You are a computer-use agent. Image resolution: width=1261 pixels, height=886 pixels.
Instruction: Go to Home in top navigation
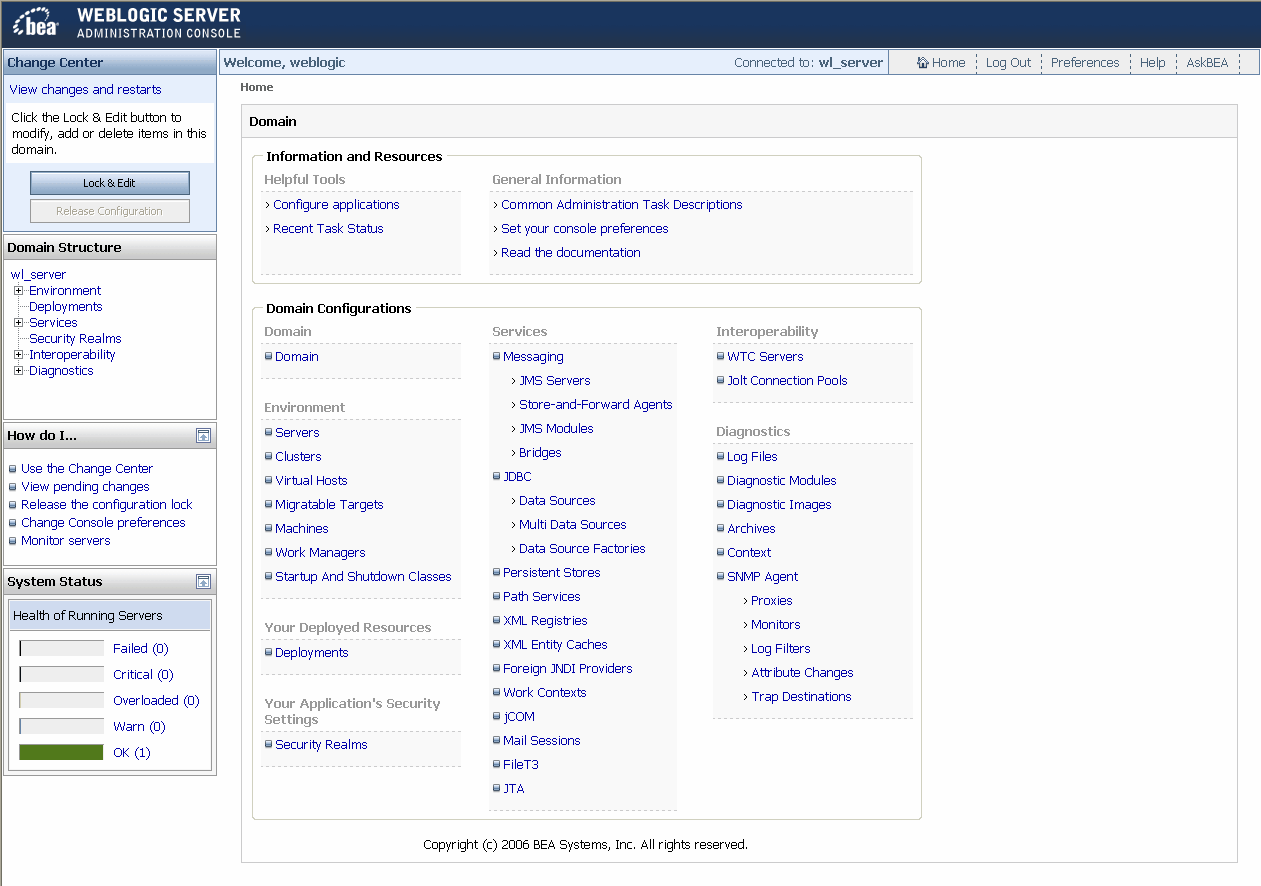point(948,62)
